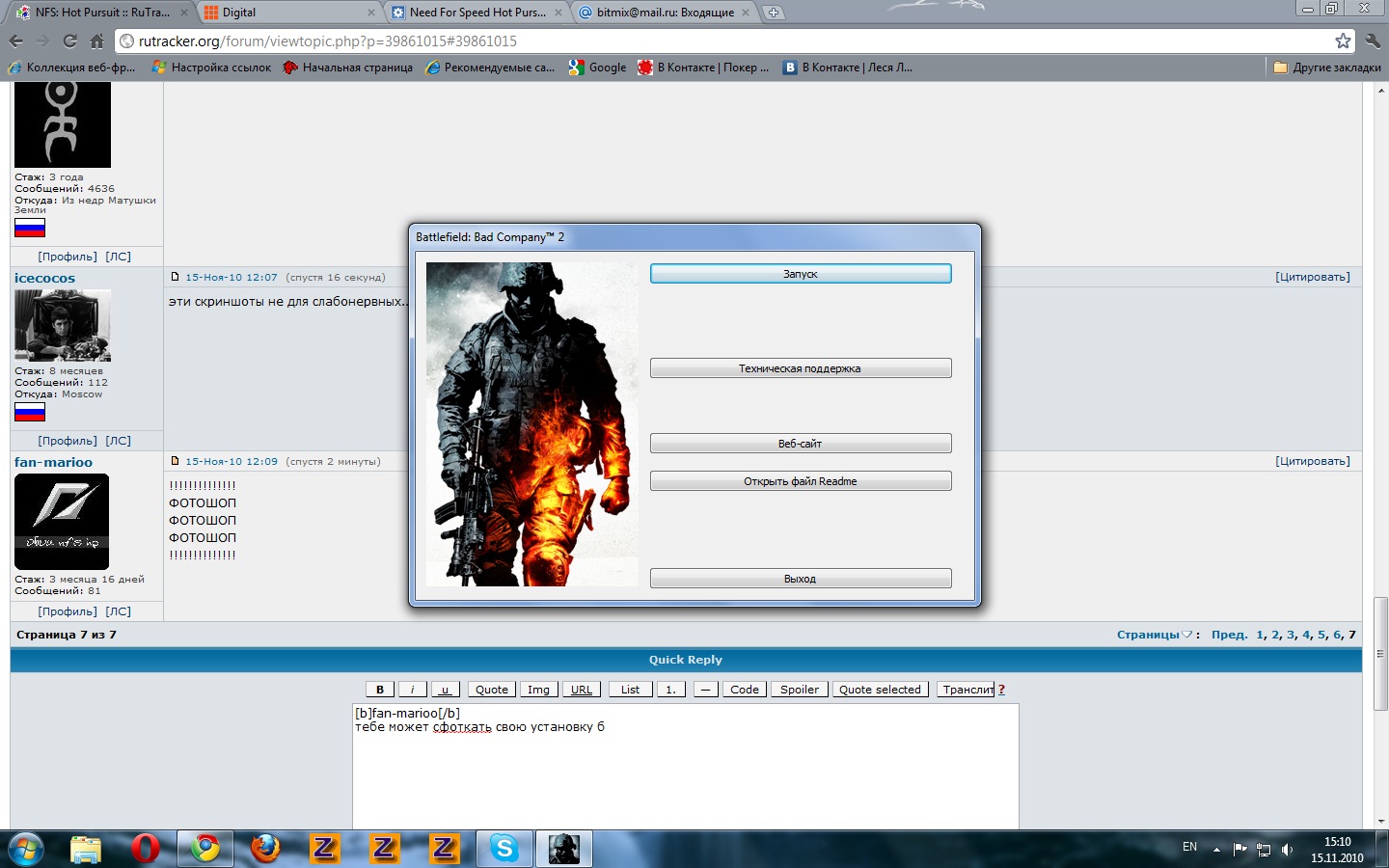Insert an Img tag in reply

538,690
